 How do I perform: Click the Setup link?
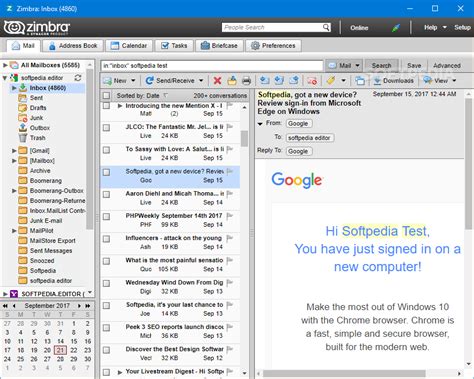point(462,28)
